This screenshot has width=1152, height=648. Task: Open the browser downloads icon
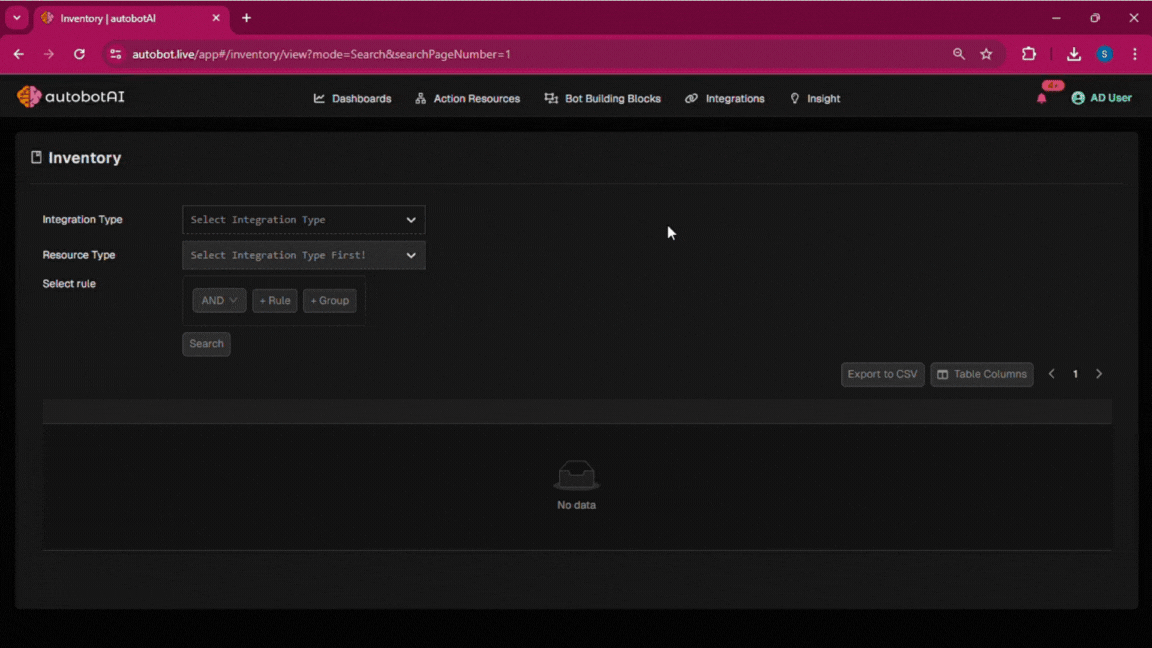[x=1073, y=54]
